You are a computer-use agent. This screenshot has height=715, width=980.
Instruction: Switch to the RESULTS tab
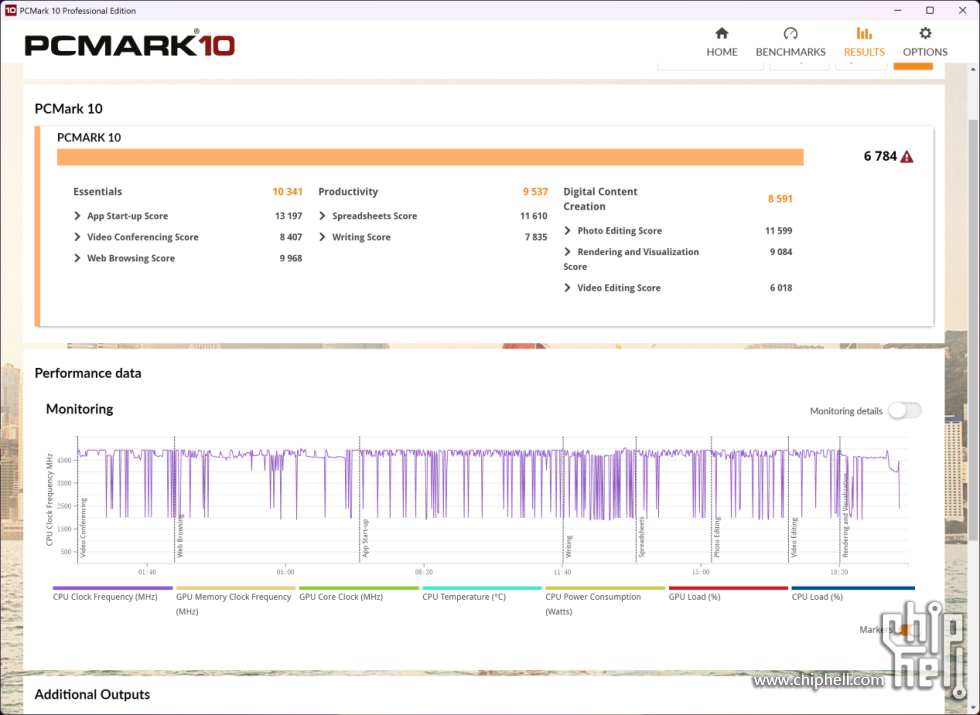coord(864,42)
